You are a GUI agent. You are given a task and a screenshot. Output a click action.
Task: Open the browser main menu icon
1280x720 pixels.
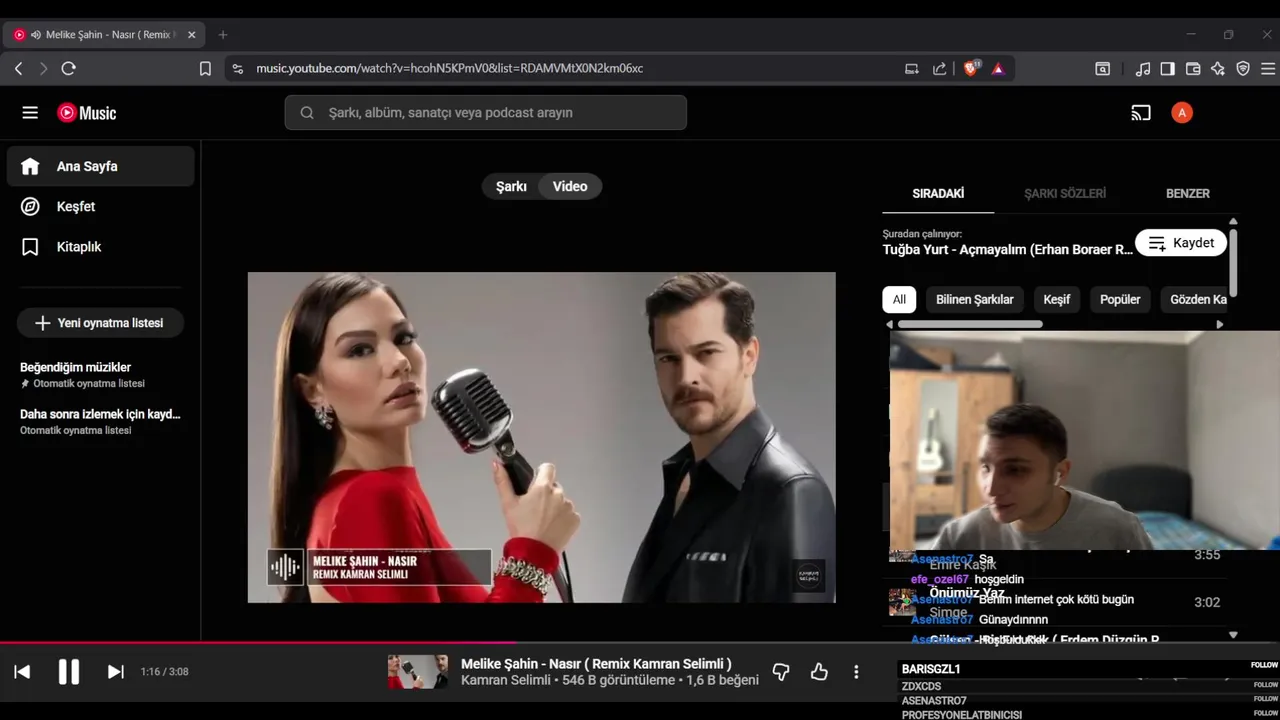pyautogui.click(x=1268, y=68)
